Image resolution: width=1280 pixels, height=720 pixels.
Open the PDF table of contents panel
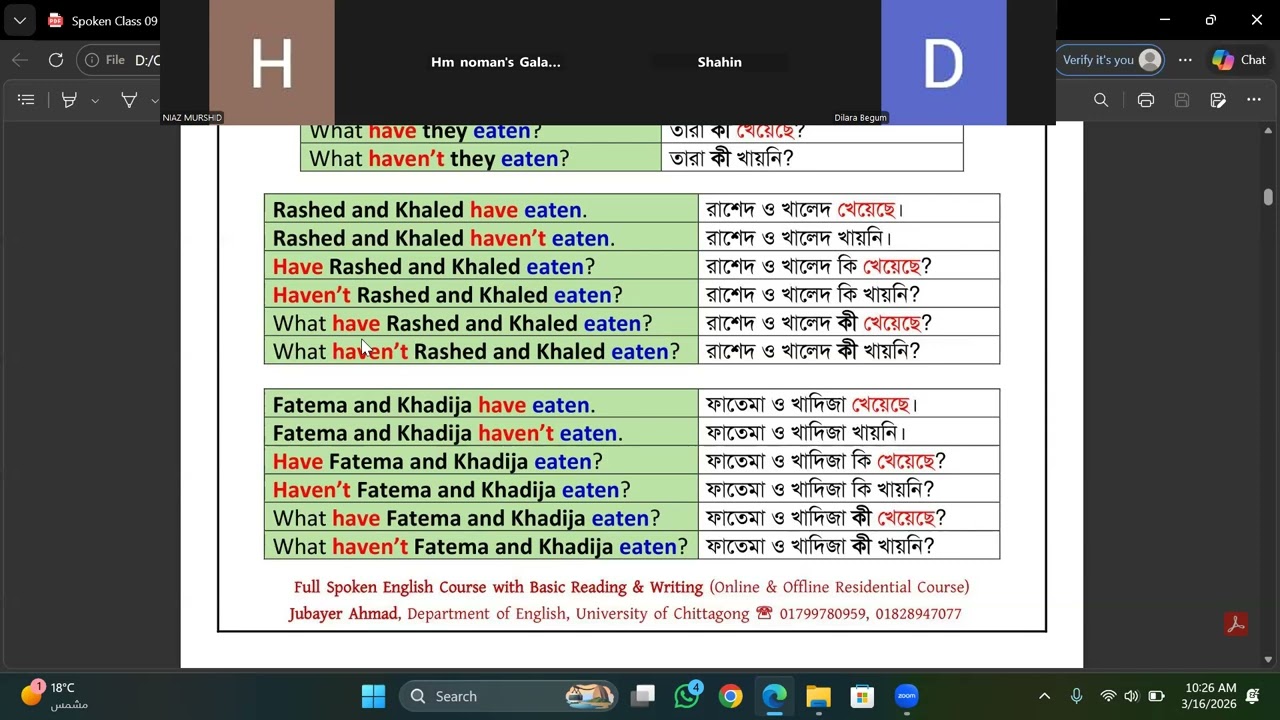pos(27,100)
